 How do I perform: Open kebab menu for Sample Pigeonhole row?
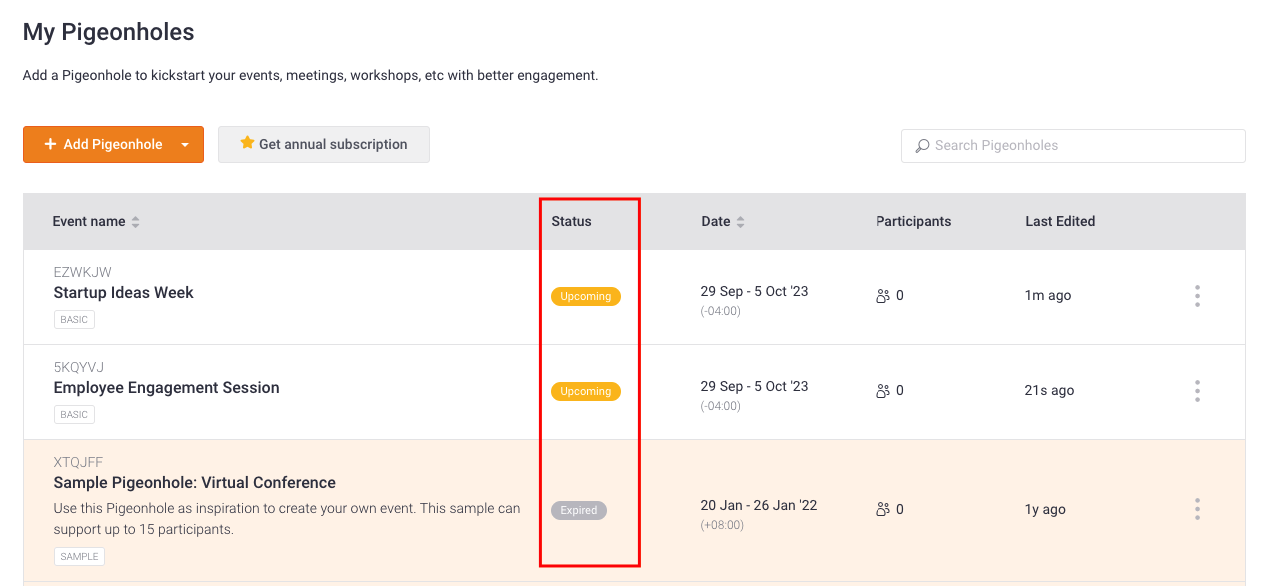click(1197, 509)
